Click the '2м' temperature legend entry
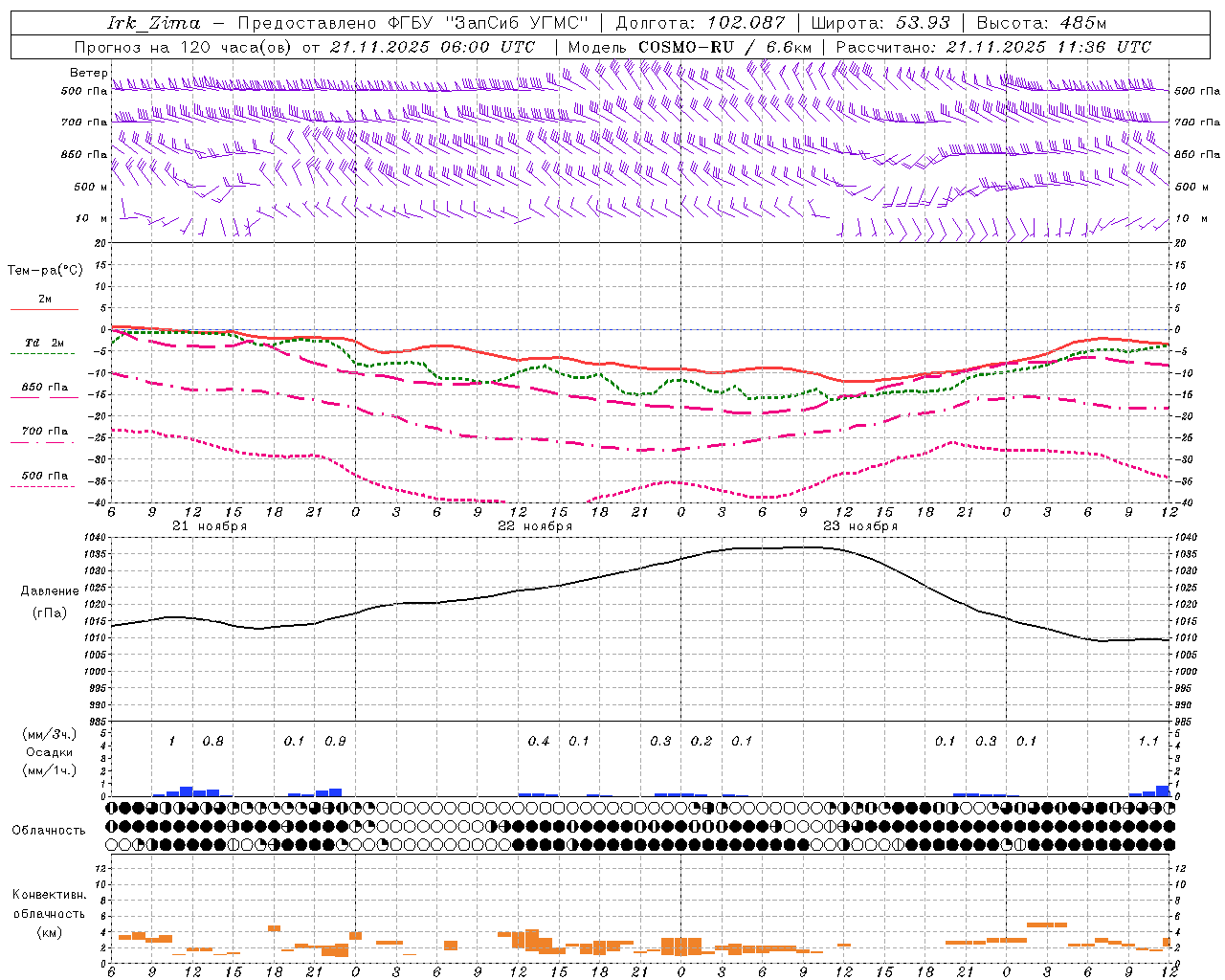This screenshot has width=1225, height=980. [45, 300]
